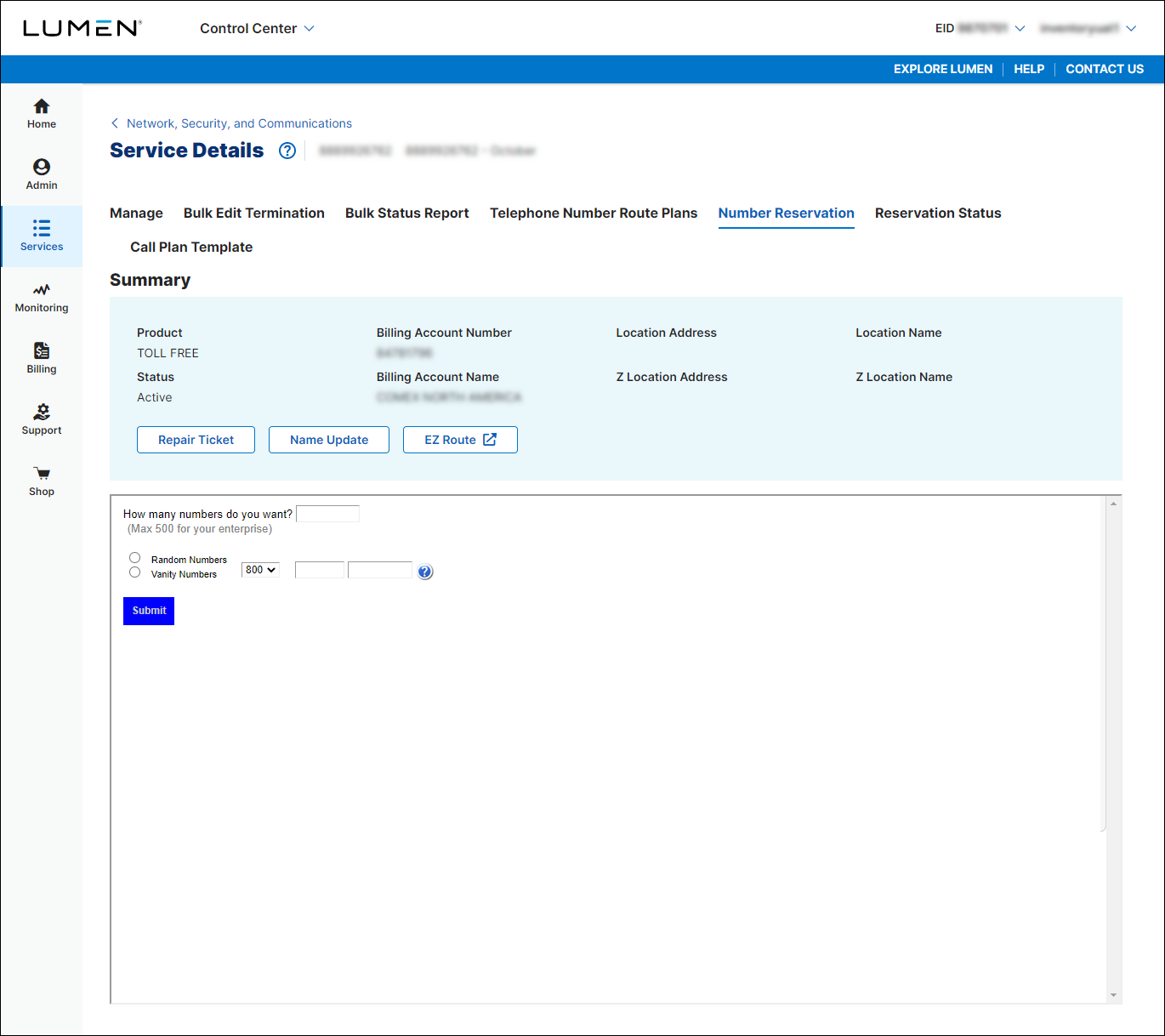
Task: Click the Name Update button
Action: pos(329,440)
